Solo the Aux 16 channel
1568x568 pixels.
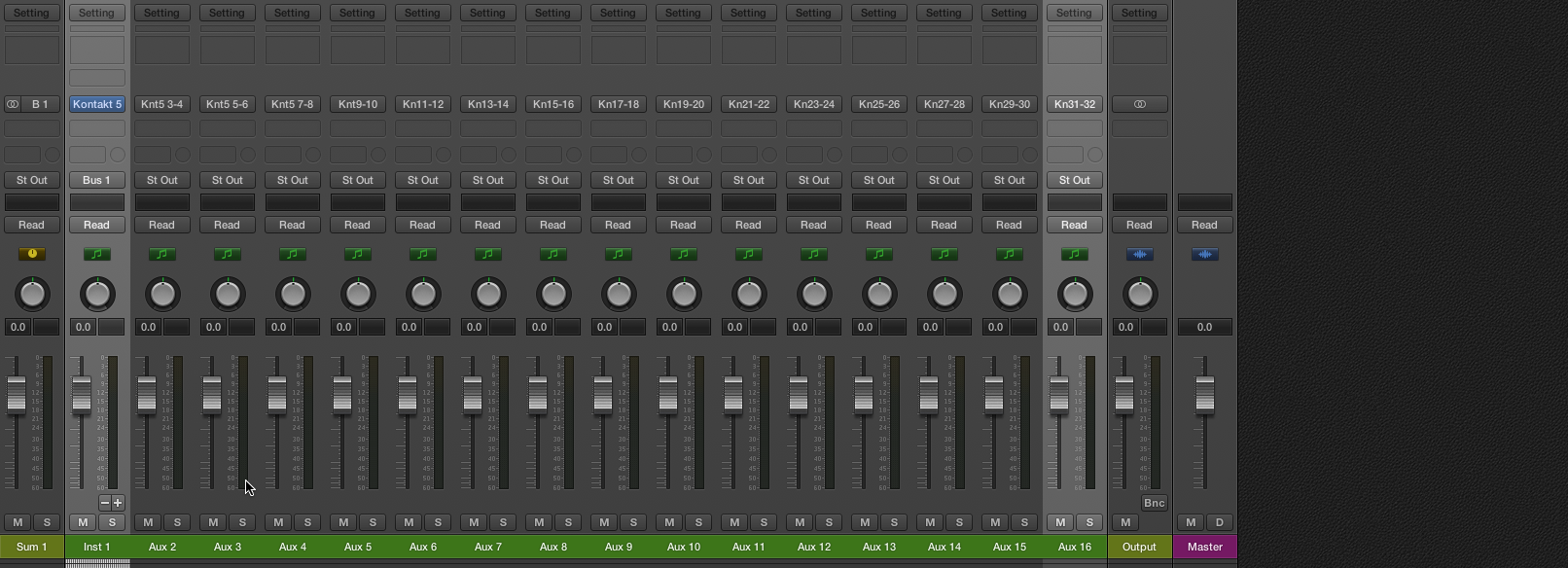click(x=1089, y=522)
